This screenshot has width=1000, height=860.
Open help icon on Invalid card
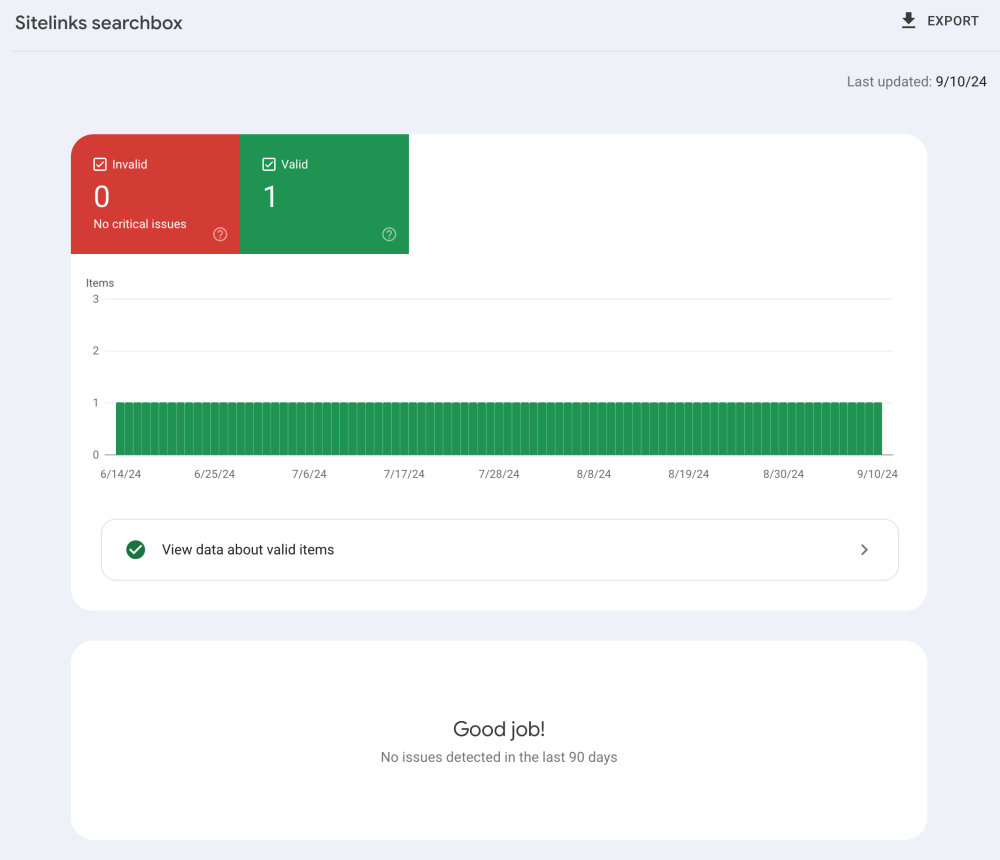pyautogui.click(x=220, y=234)
